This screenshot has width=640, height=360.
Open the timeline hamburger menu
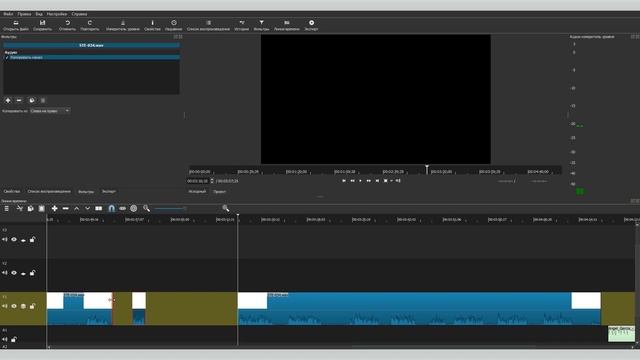[x=7, y=209]
